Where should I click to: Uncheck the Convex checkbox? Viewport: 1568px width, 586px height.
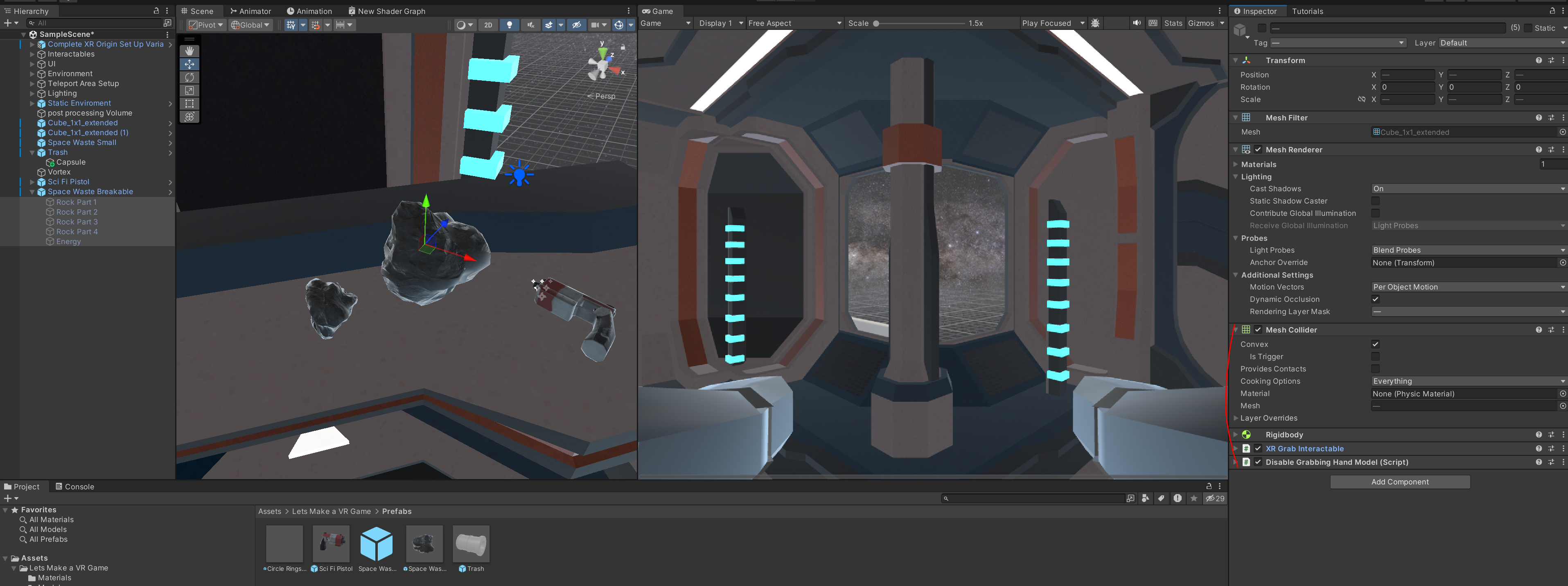click(x=1375, y=344)
